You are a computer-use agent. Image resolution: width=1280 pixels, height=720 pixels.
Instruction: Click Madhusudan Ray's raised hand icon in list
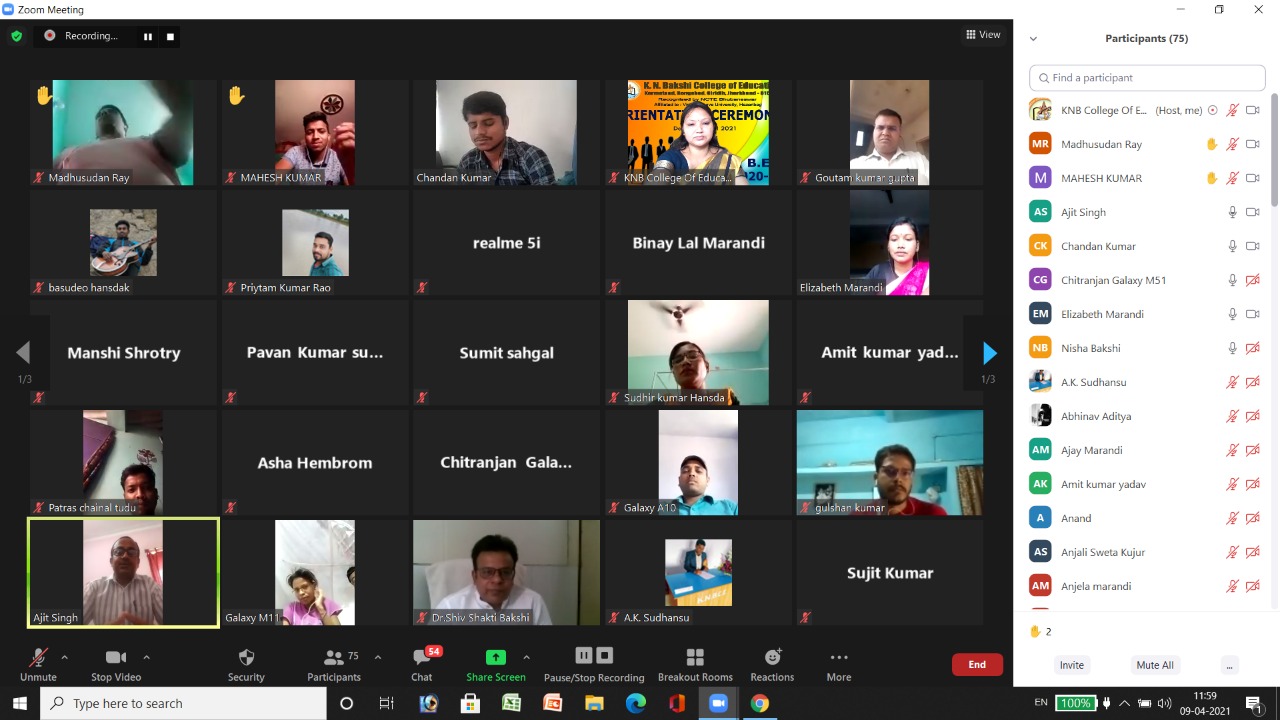tap(1212, 144)
